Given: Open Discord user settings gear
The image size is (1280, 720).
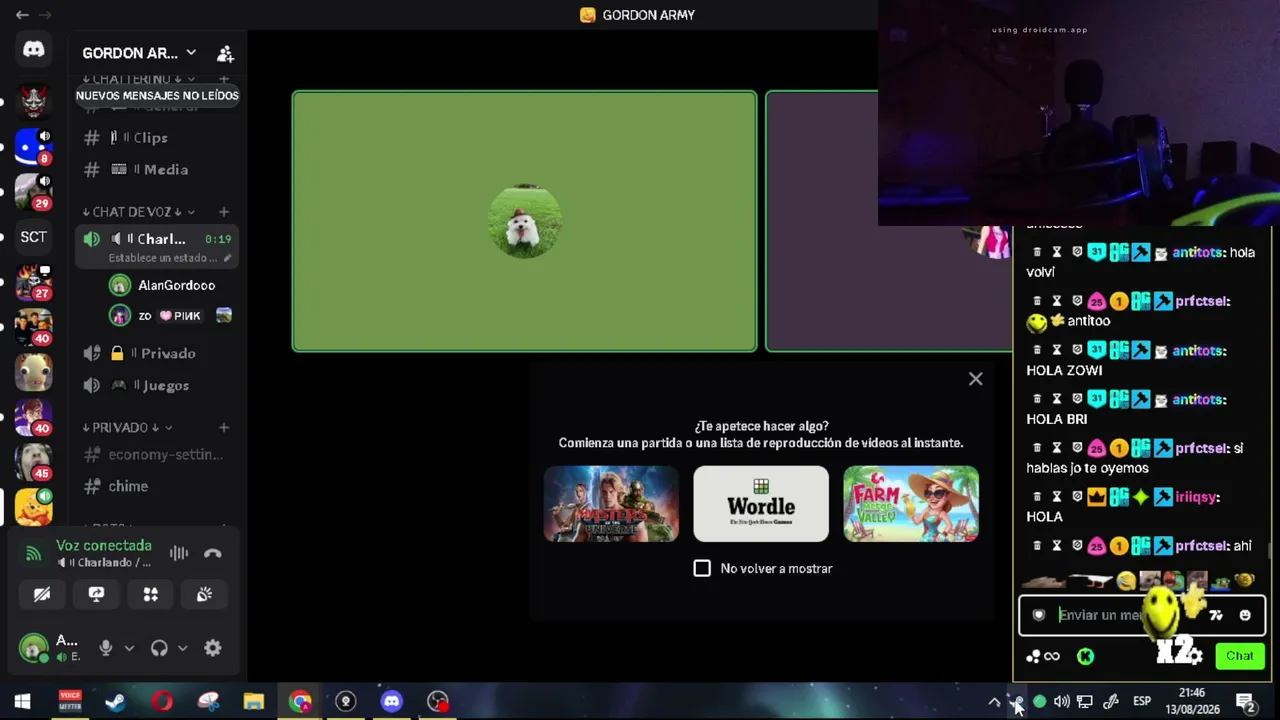Looking at the screenshot, I should click(x=213, y=648).
